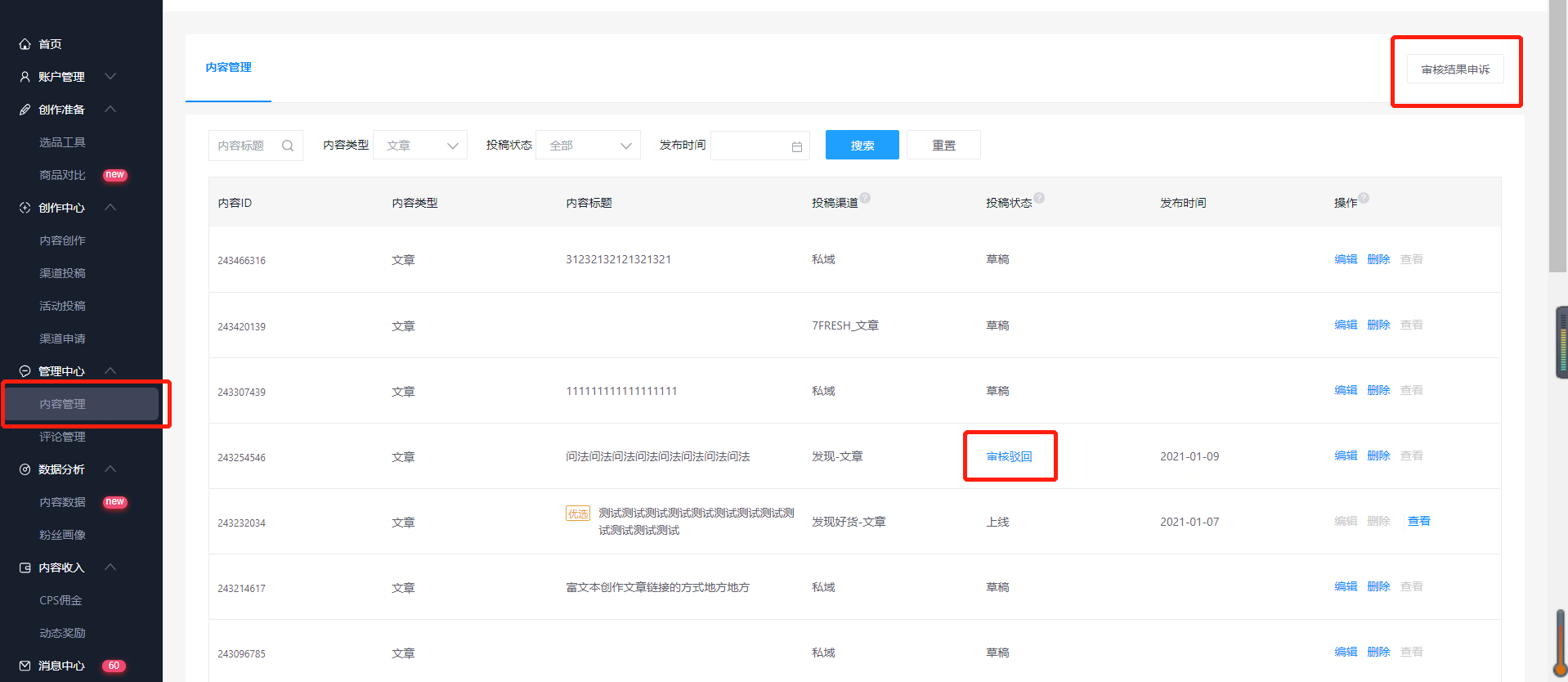Open 粉丝画像 sidebar item
This screenshot has width=1568, height=682.
coord(62,535)
